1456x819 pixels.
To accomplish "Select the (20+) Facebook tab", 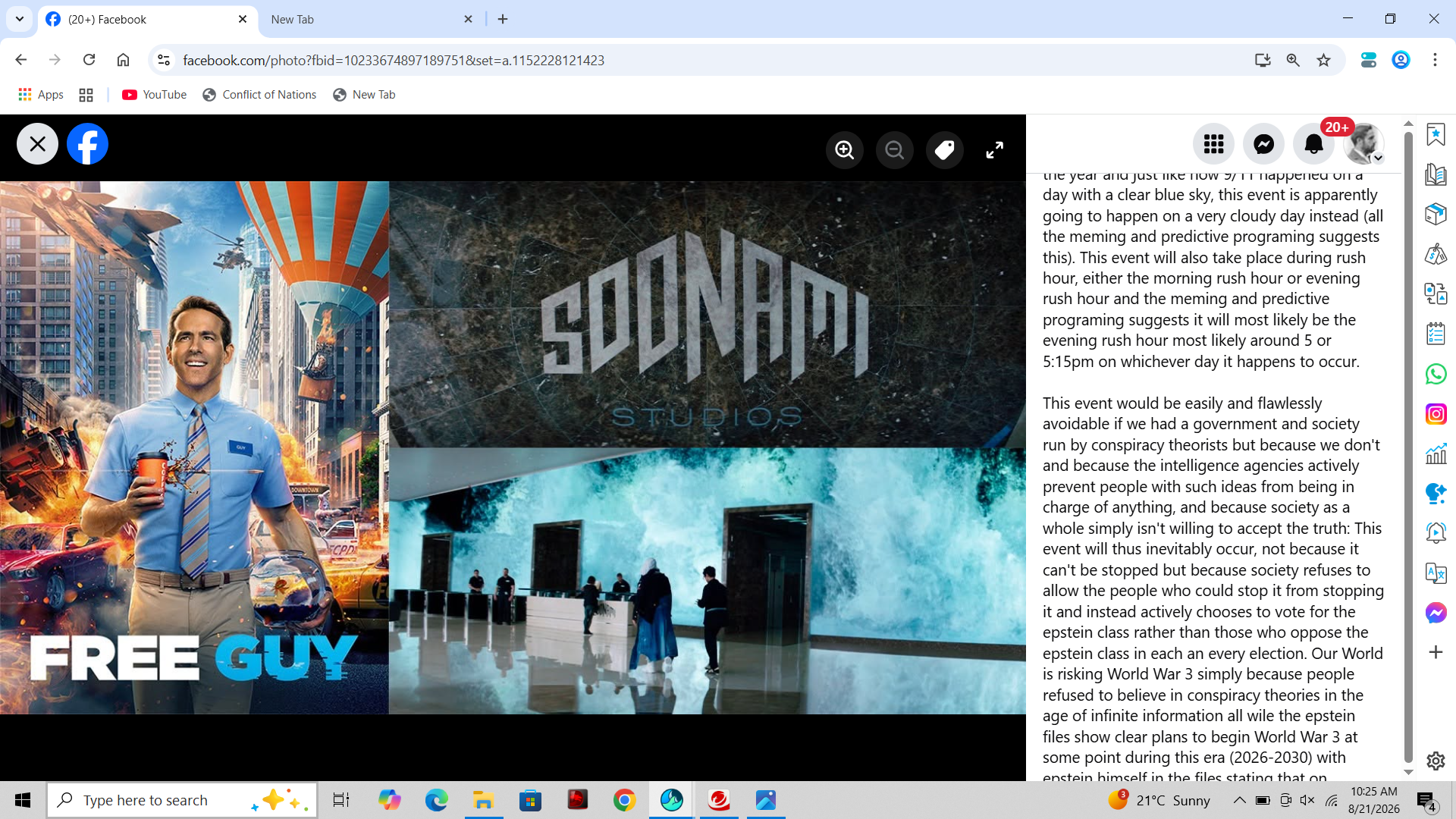I will click(148, 19).
